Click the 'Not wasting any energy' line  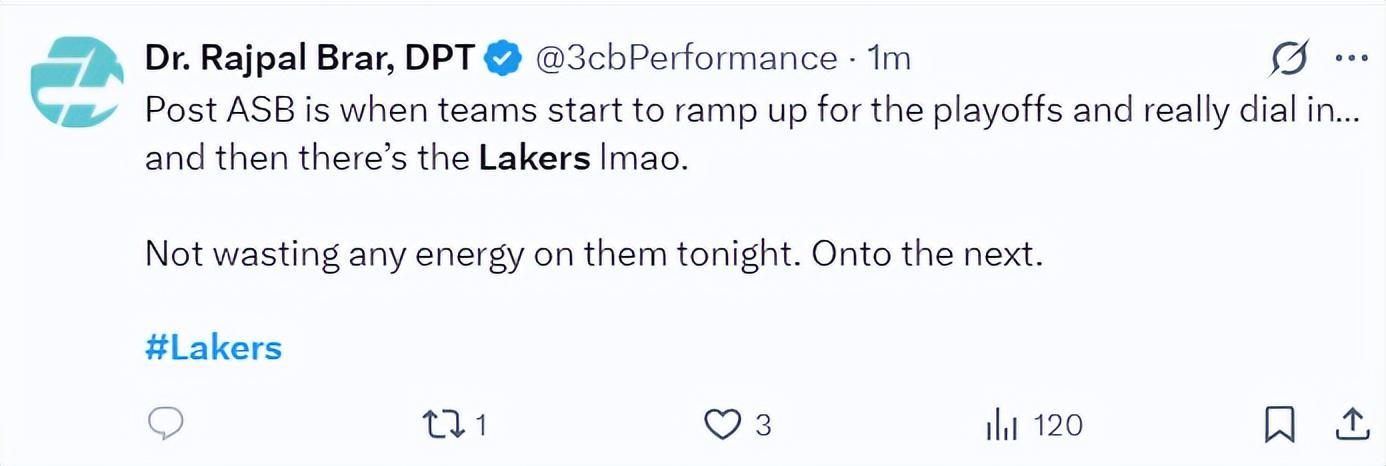pos(594,254)
